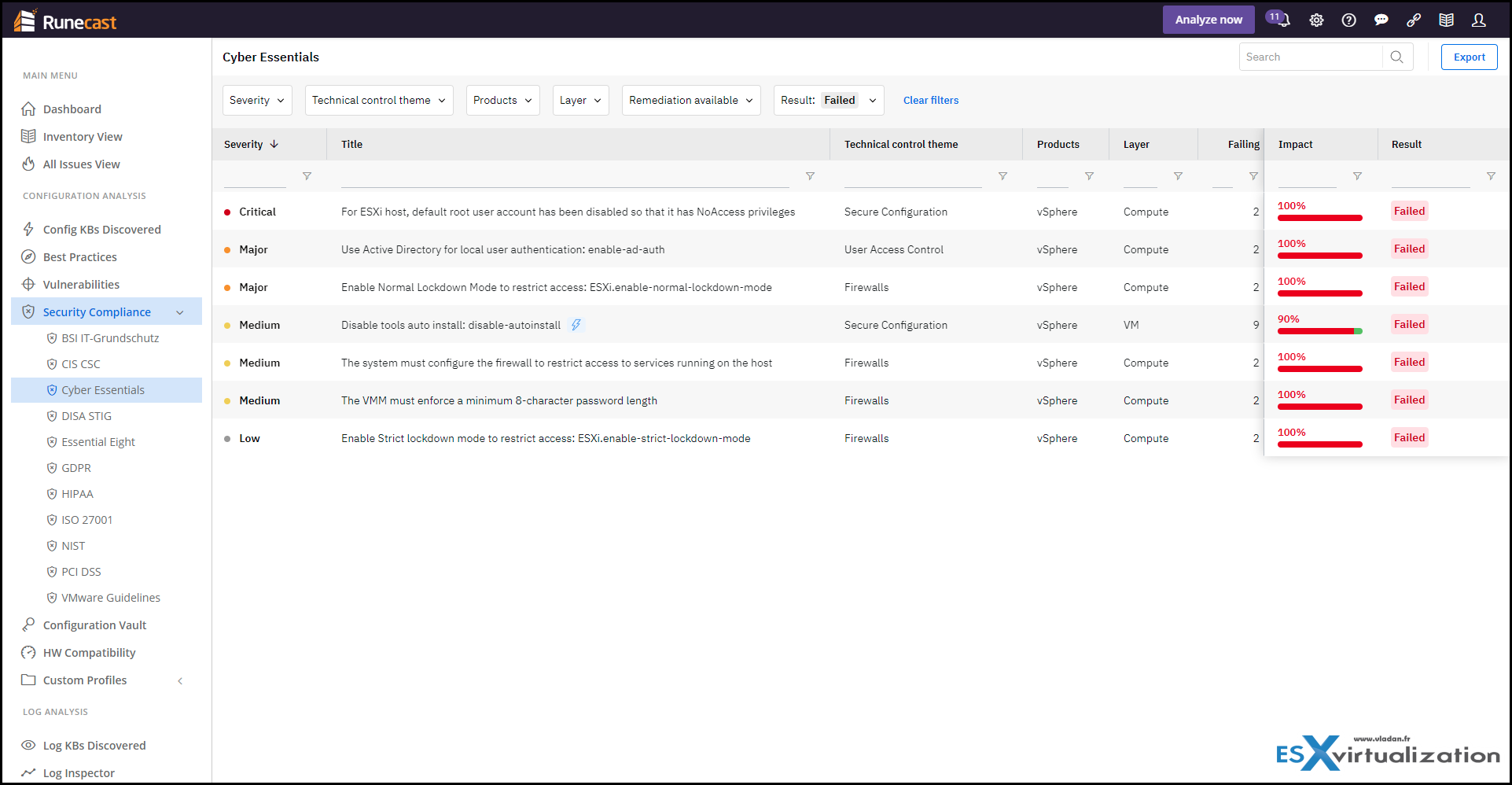The image size is (1512, 785).
Task: Open the NIST profile
Action: click(73, 546)
